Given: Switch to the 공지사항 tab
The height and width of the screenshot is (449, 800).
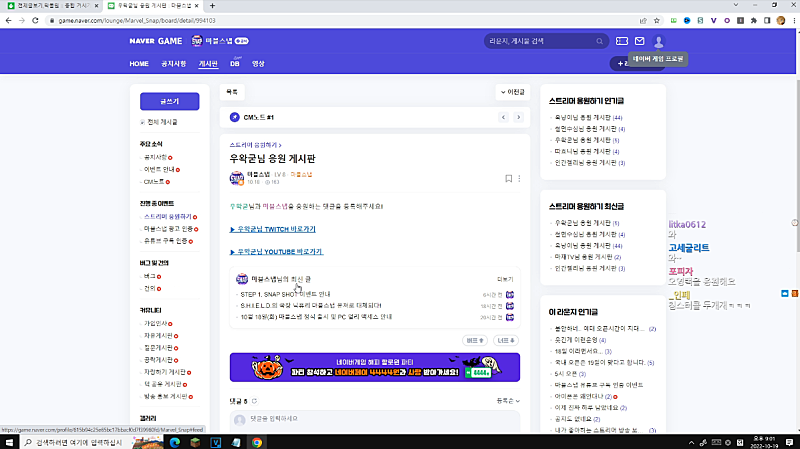Looking at the screenshot, I should click(174, 63).
